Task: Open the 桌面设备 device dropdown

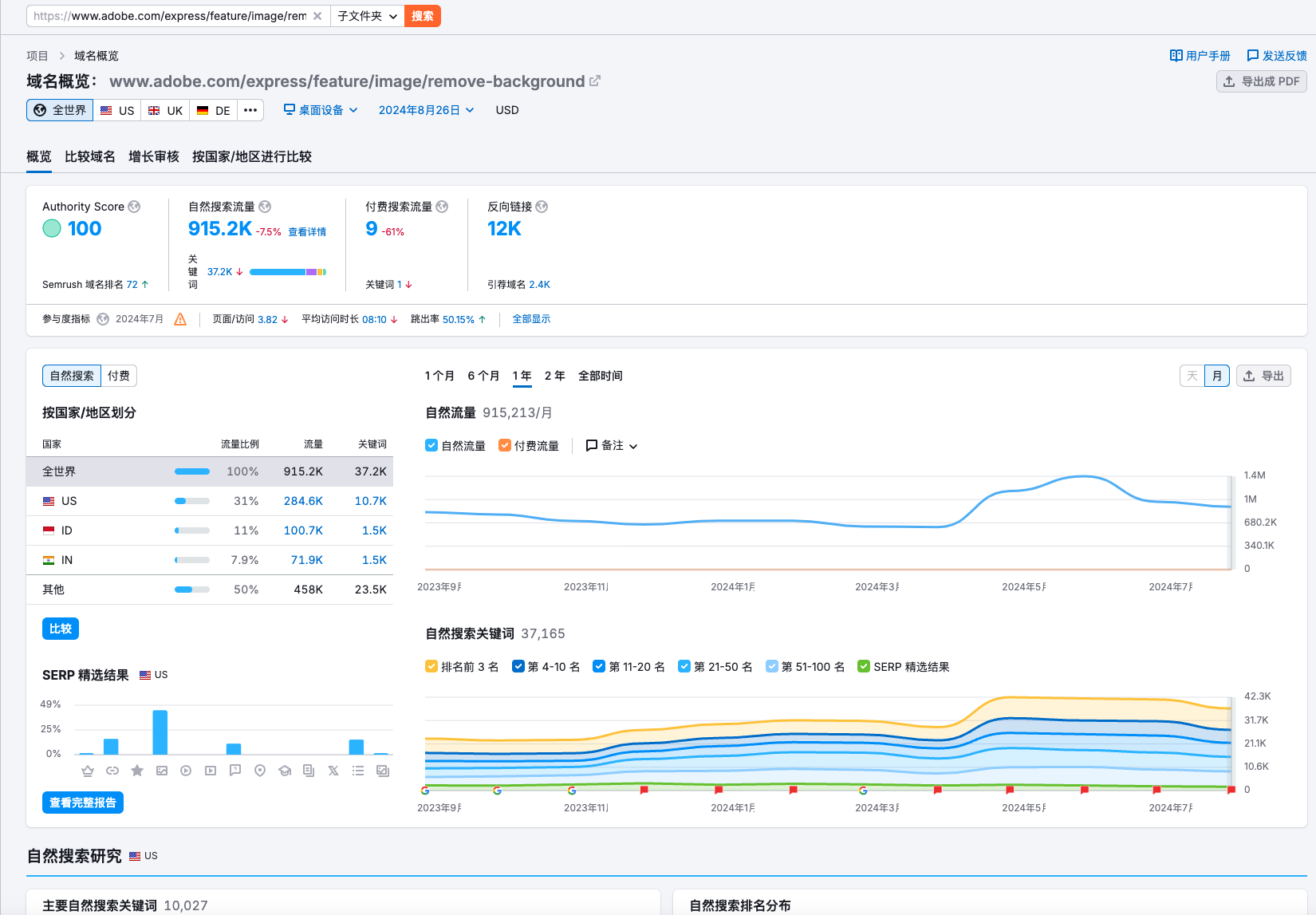Action: 321,110
